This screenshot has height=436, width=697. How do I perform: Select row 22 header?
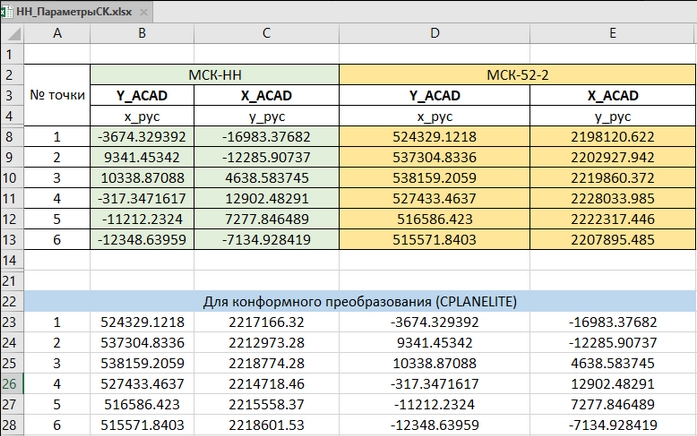click(x=11, y=302)
